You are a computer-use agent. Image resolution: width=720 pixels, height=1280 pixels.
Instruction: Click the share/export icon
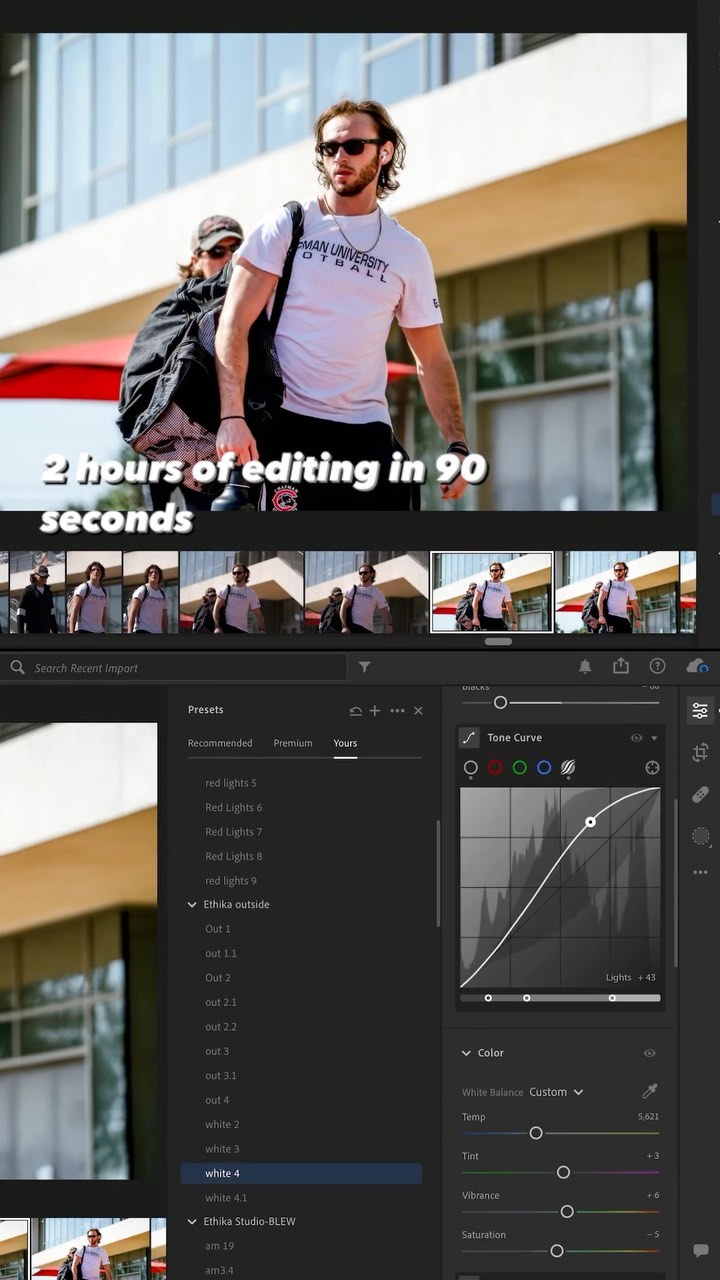[621, 666]
